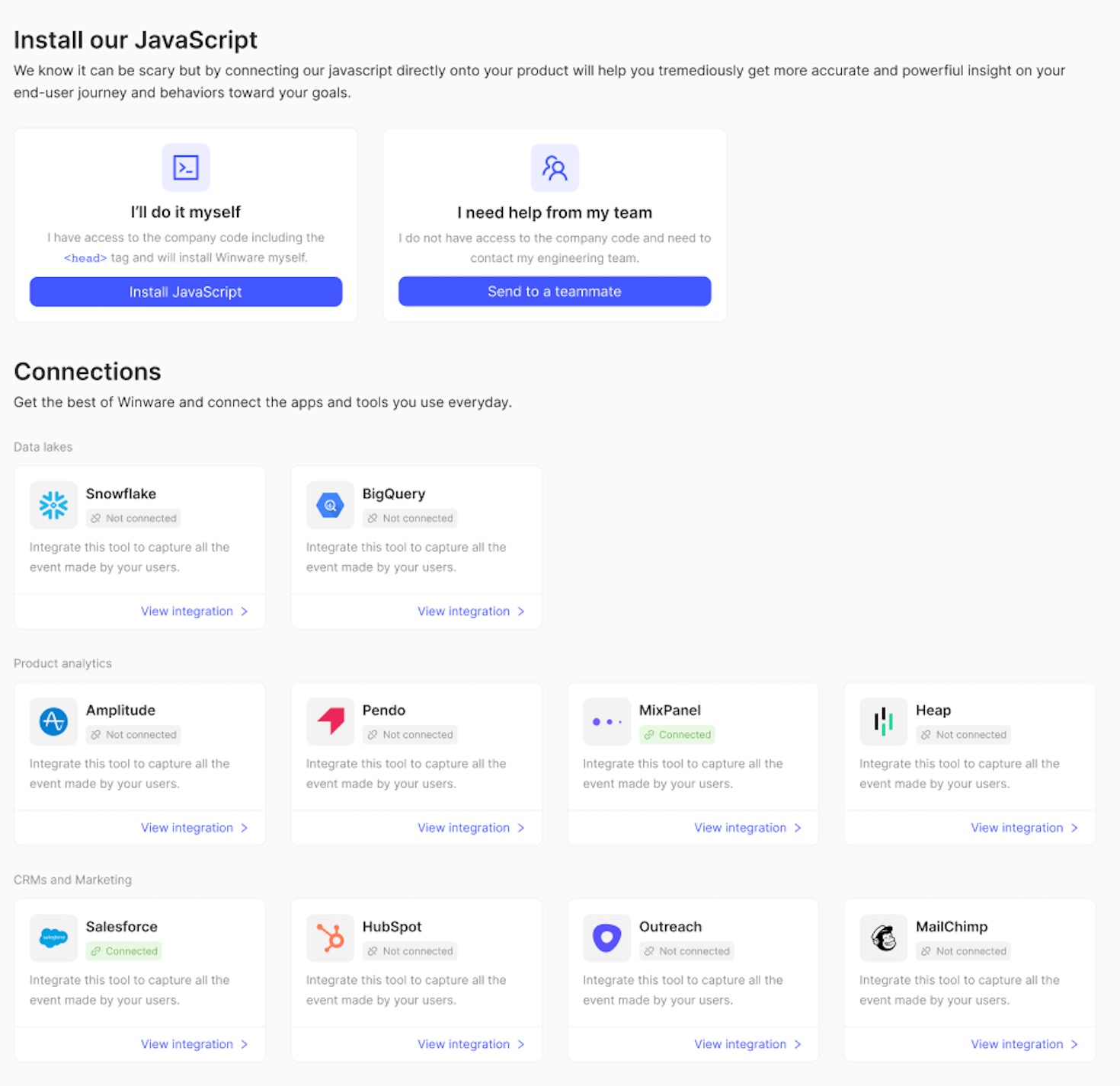
Task: Open View integration link for Snowflake
Action: point(187,612)
